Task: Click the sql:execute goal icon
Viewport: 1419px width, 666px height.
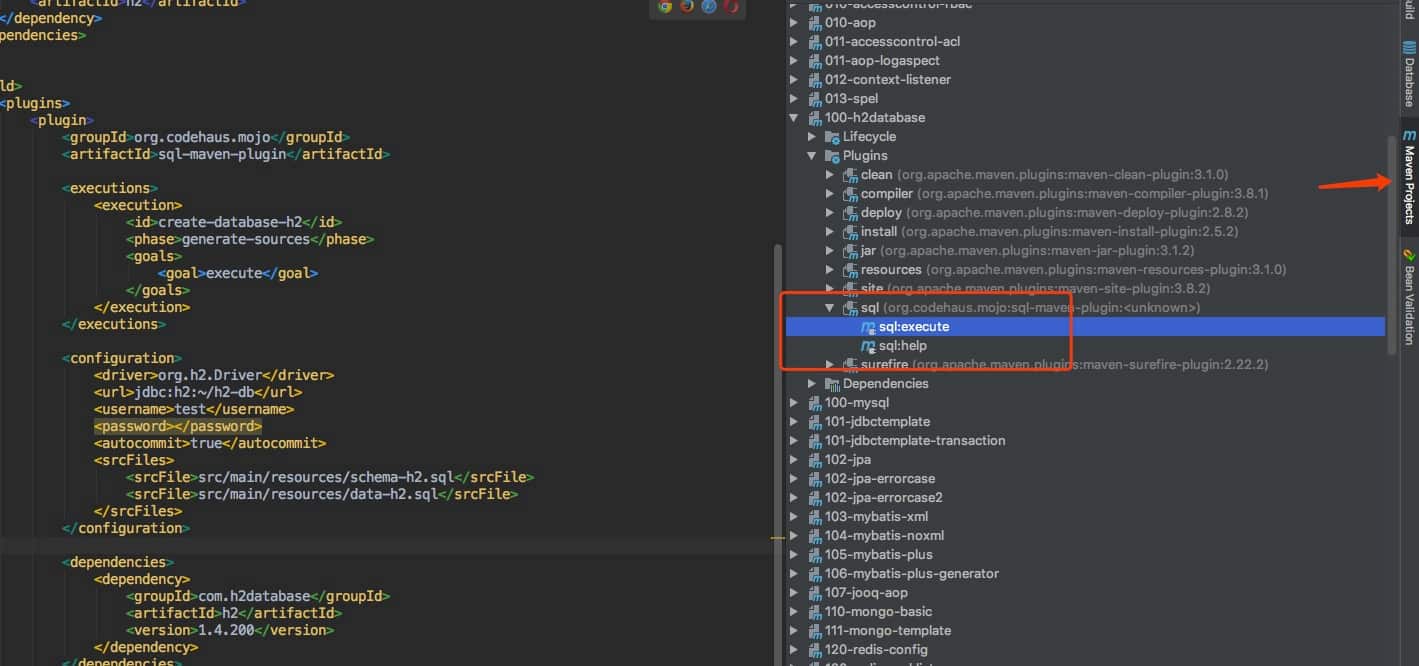Action: click(x=868, y=327)
